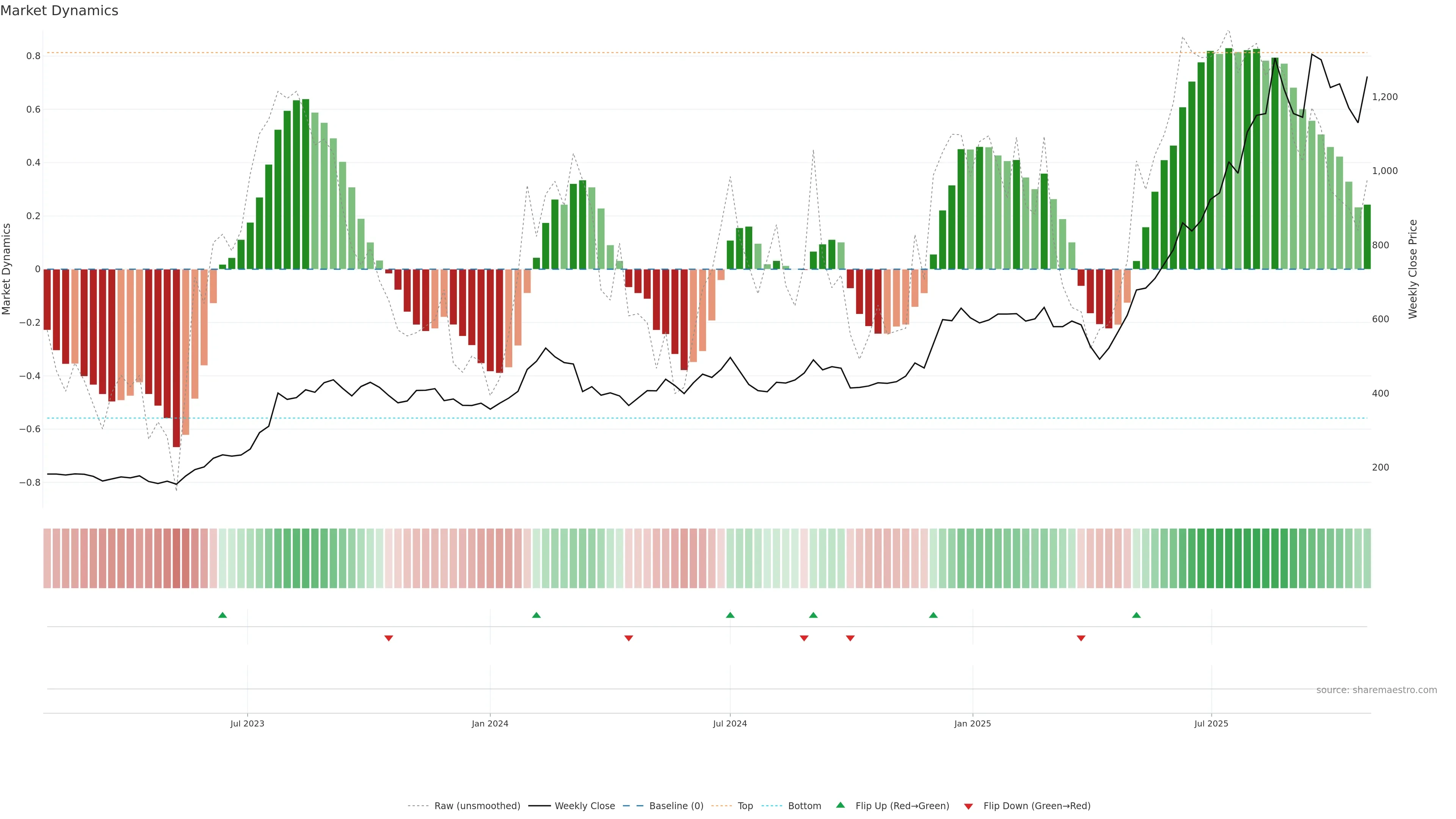Screen dimensions: 1456x819
Task: Click the darkest green heat strip cell
Action: (1229, 558)
